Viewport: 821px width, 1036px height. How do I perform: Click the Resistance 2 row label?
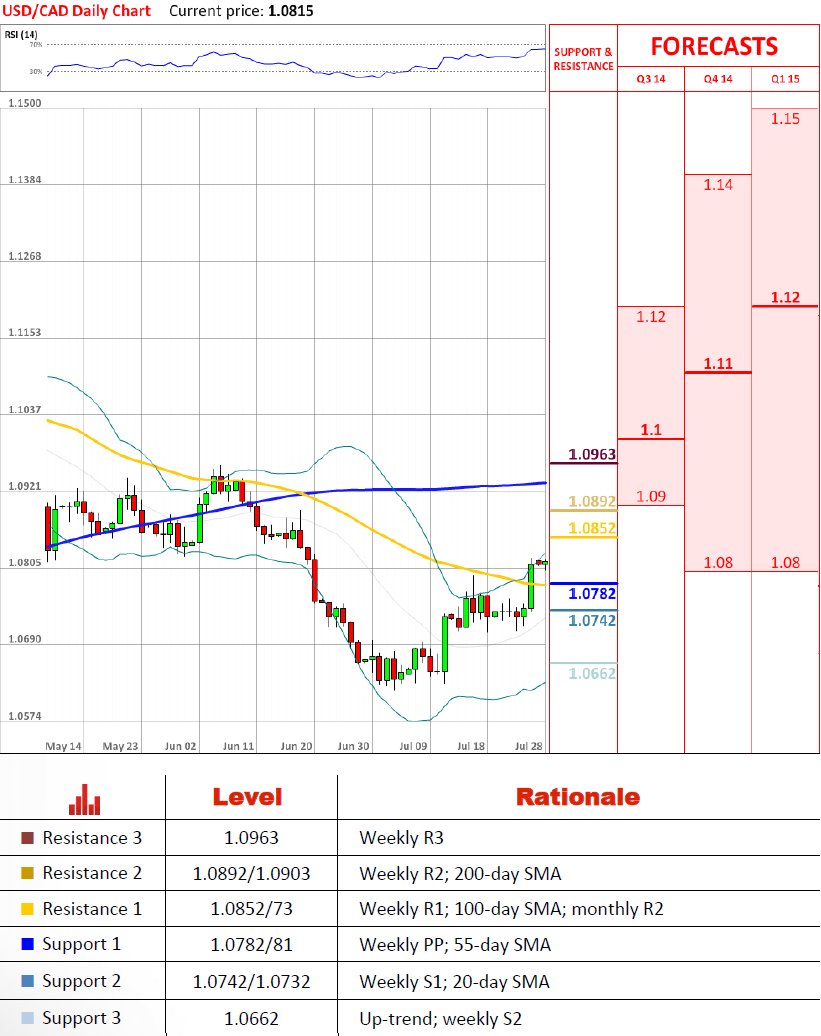[x=92, y=873]
